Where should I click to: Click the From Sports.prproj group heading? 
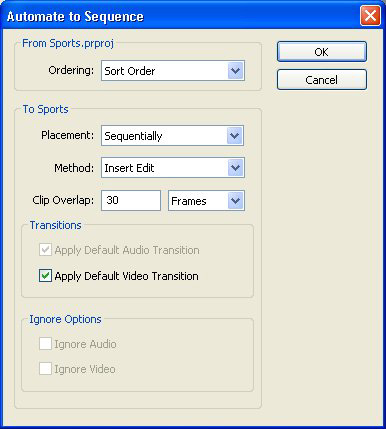point(68,43)
